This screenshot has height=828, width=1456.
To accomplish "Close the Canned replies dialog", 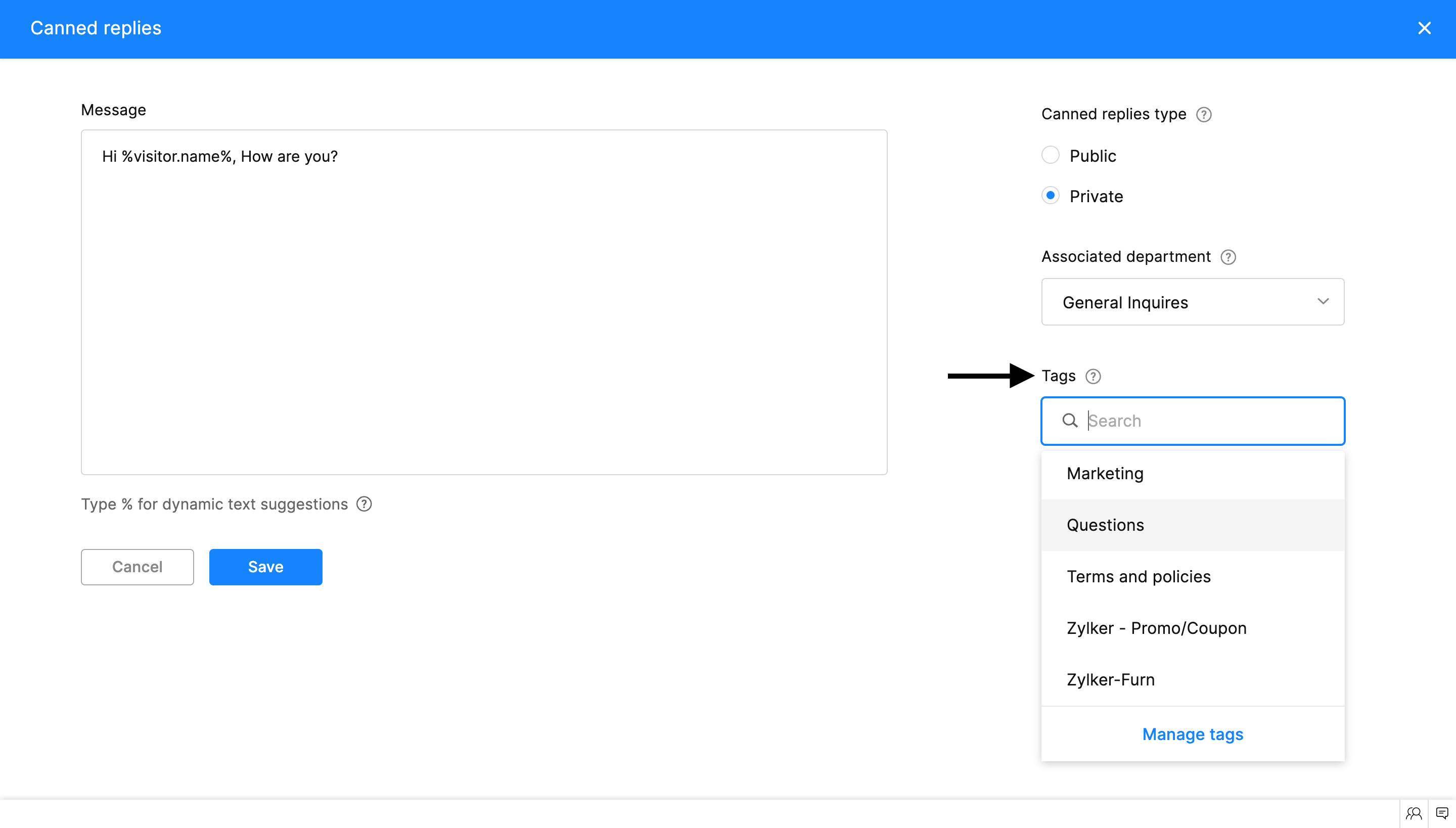I will 1424,28.
